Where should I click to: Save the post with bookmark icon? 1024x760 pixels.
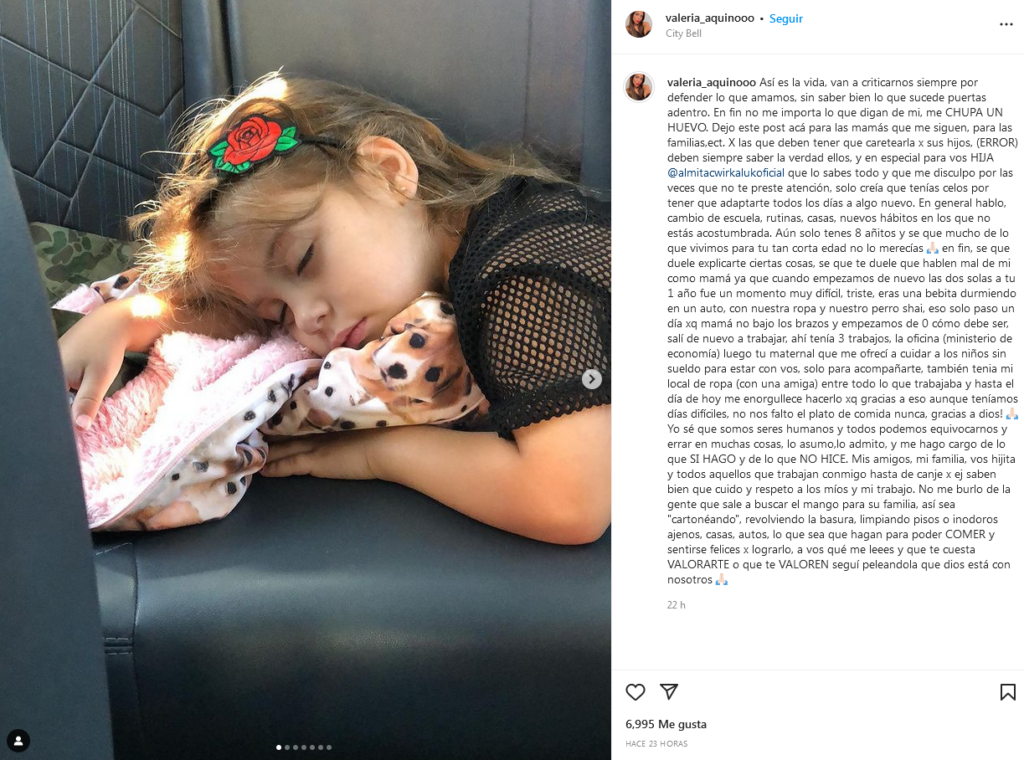point(1008,692)
